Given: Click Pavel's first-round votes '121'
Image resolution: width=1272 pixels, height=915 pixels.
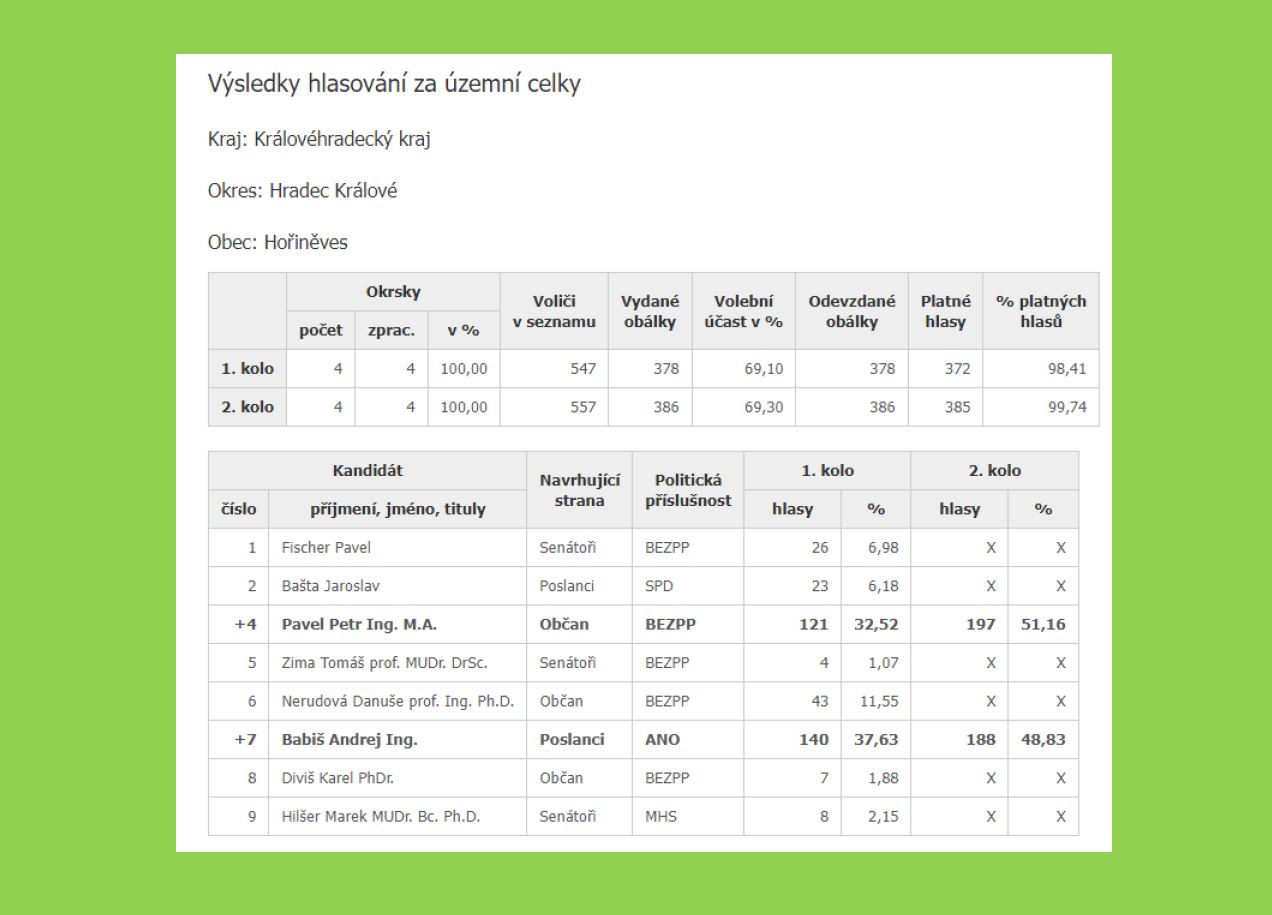Looking at the screenshot, I should [x=814, y=624].
